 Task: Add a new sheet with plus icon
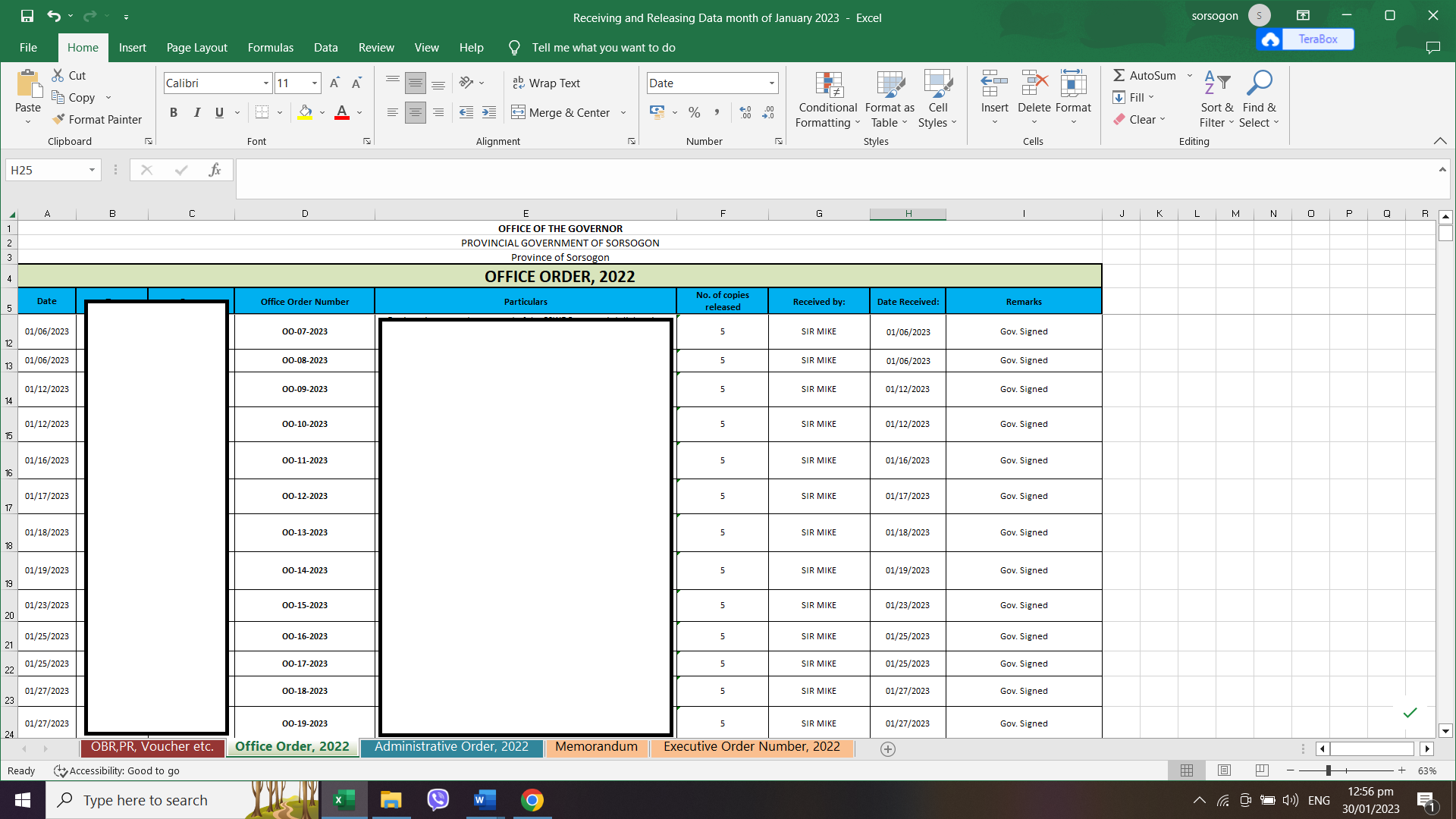[888, 749]
